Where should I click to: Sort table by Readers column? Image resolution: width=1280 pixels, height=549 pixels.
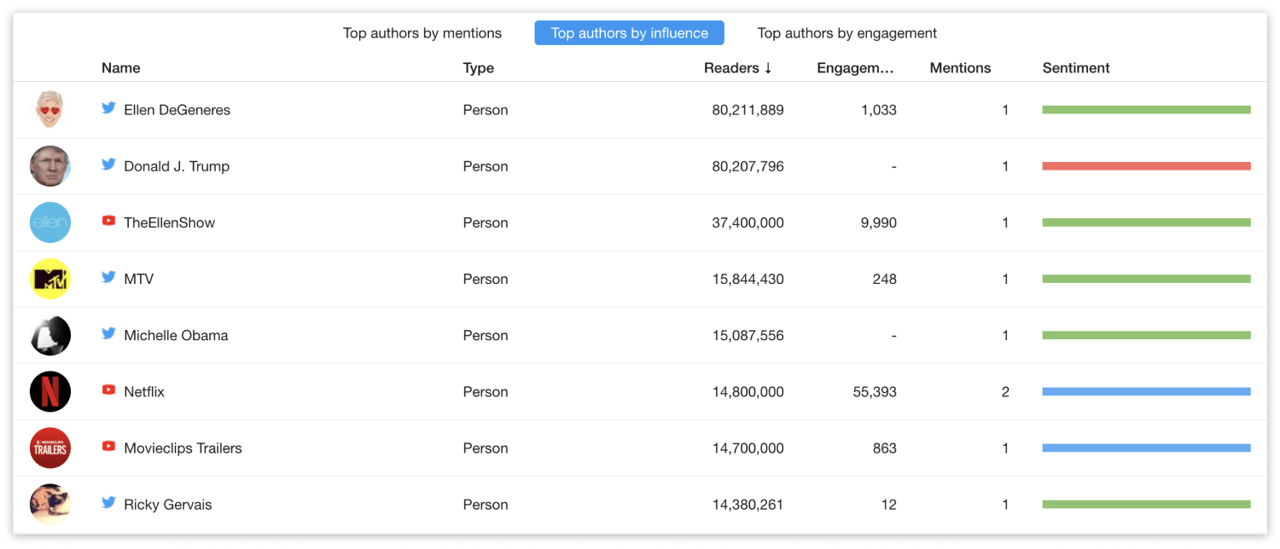tap(737, 68)
